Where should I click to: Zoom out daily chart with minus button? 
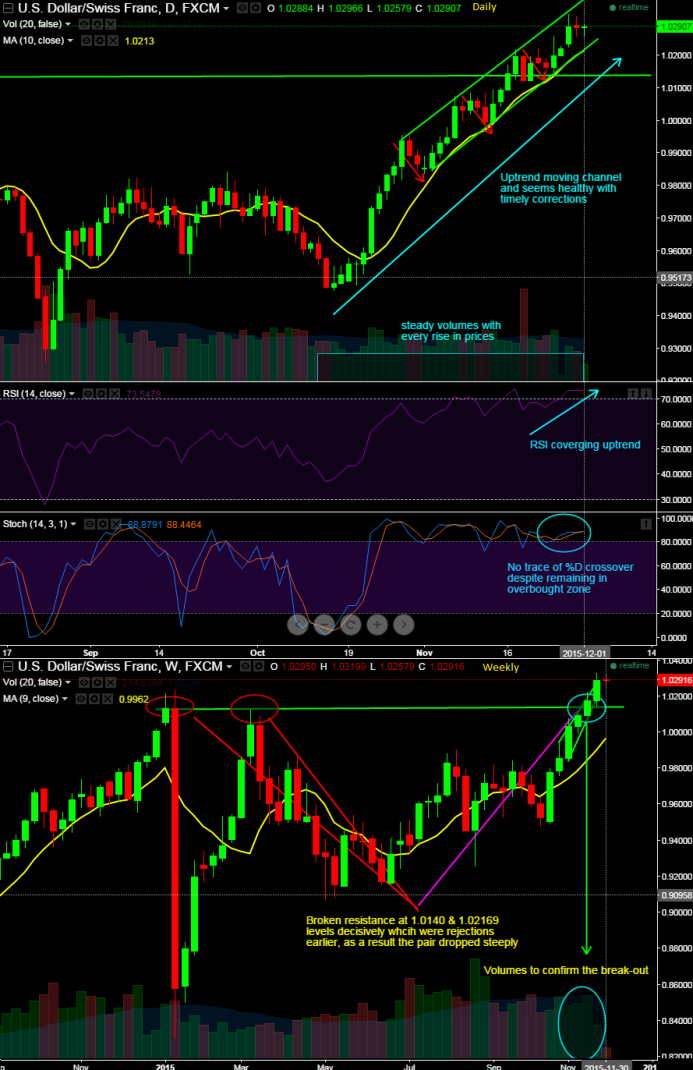coord(325,624)
